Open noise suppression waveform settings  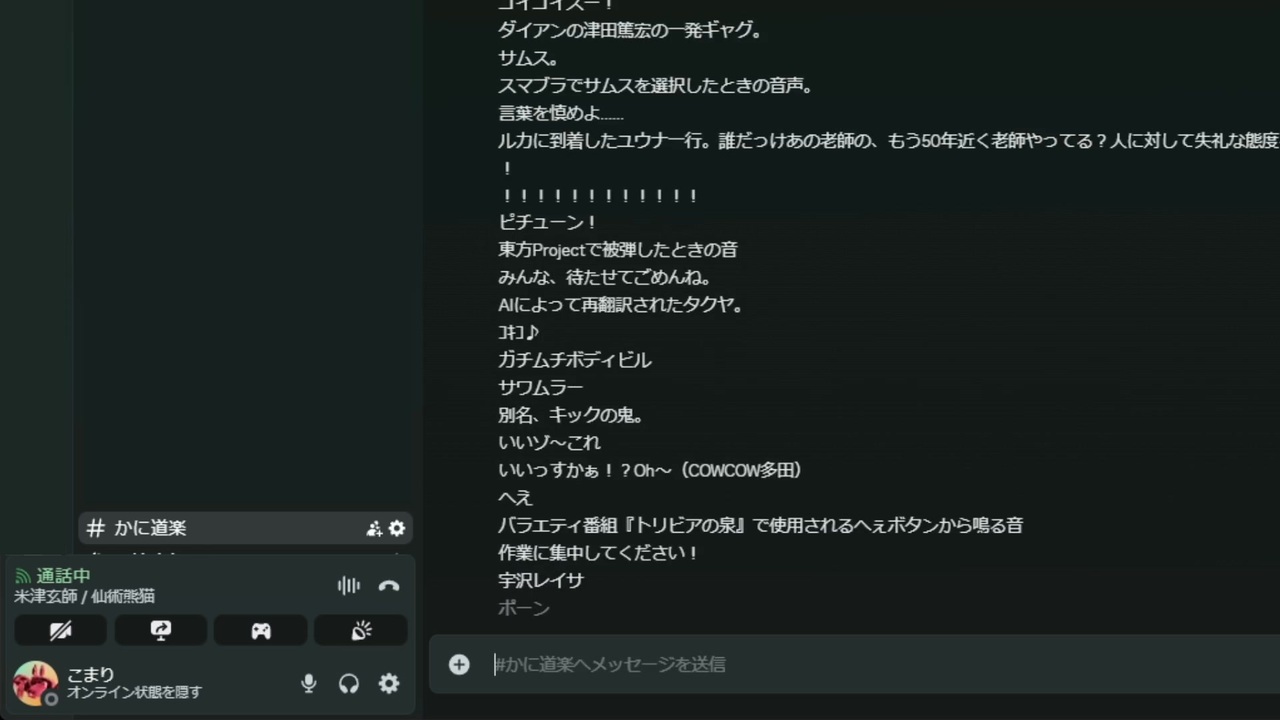coord(348,586)
